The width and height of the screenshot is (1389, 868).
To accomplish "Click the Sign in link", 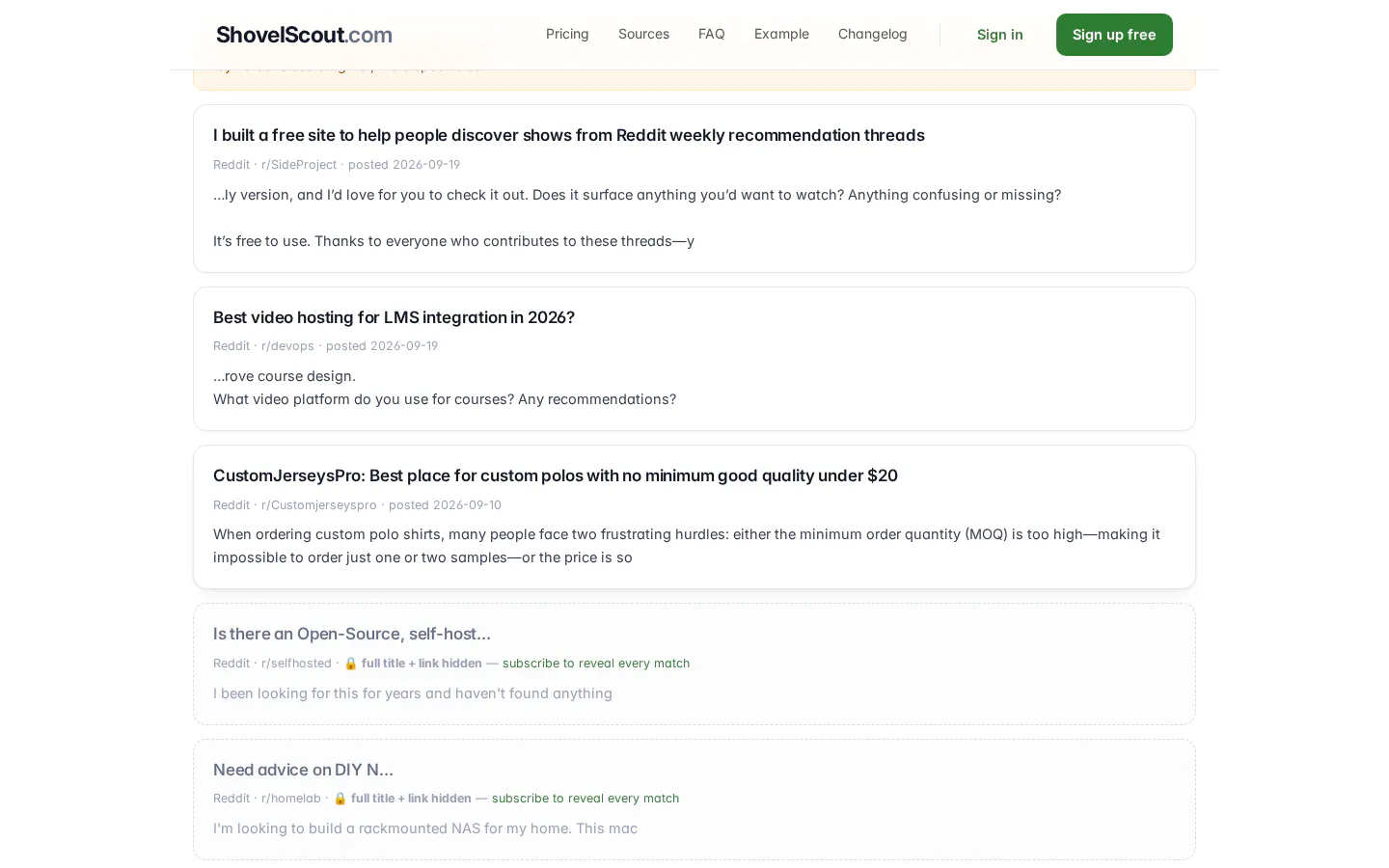I will [x=999, y=35].
